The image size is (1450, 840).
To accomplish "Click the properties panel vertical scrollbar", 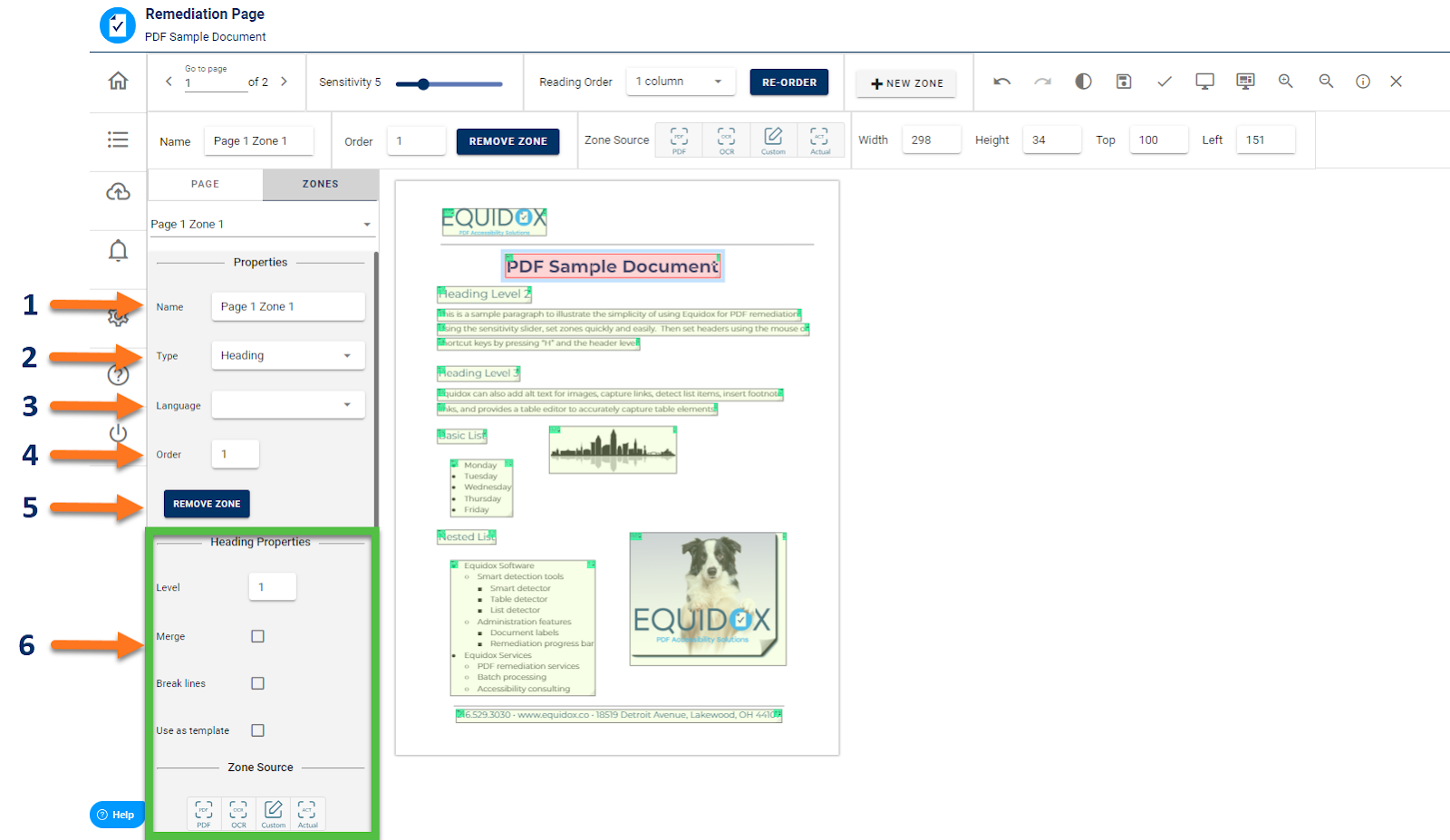I will point(376,390).
